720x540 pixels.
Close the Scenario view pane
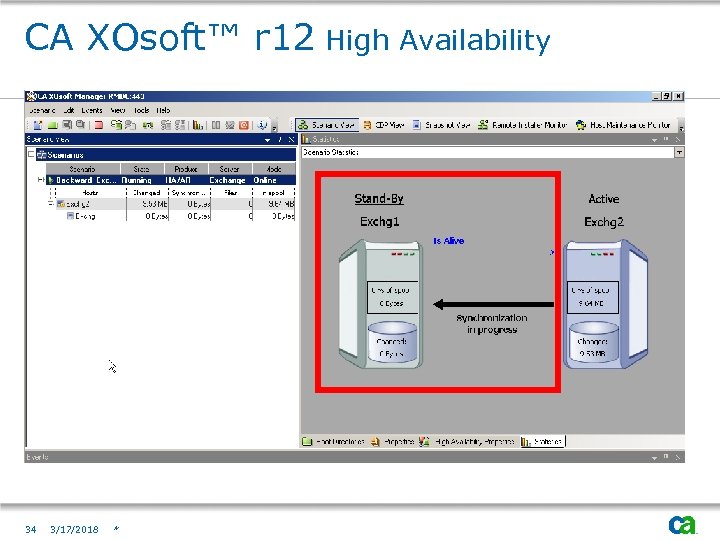tap(291, 140)
